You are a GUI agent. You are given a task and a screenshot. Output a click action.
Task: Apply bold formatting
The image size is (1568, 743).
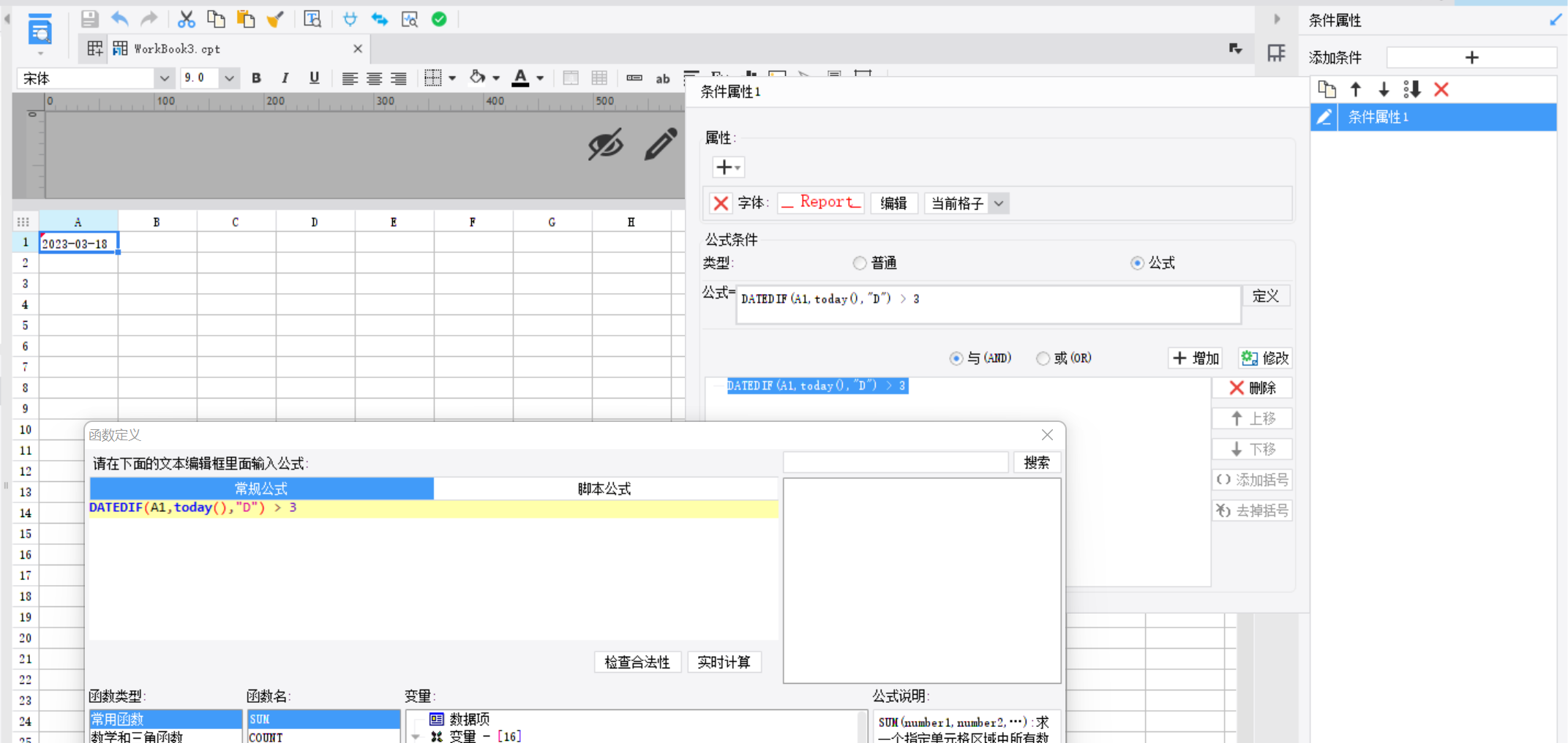point(256,78)
